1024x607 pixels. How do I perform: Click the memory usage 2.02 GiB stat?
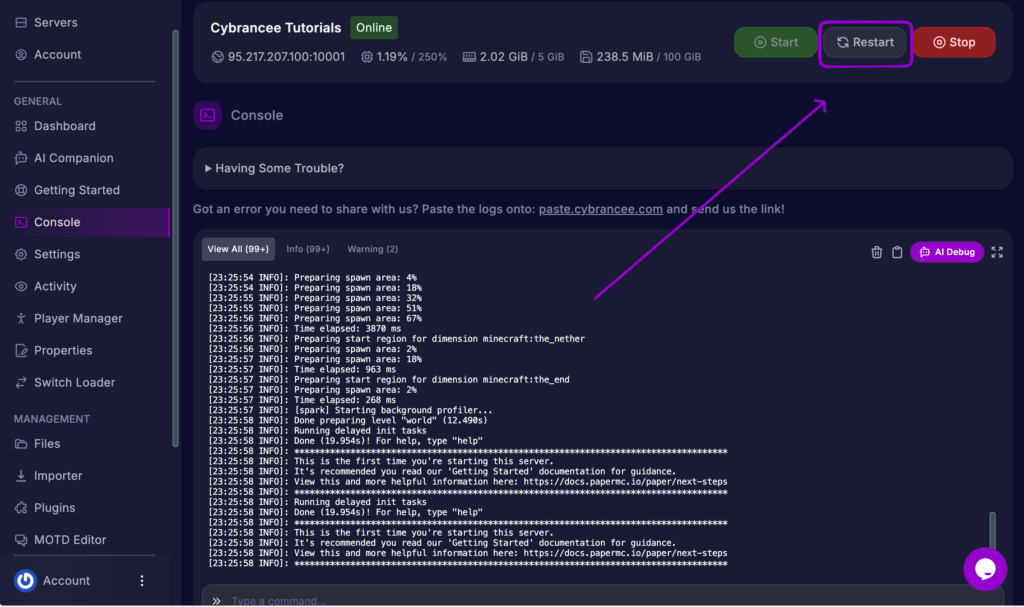[x=504, y=57]
